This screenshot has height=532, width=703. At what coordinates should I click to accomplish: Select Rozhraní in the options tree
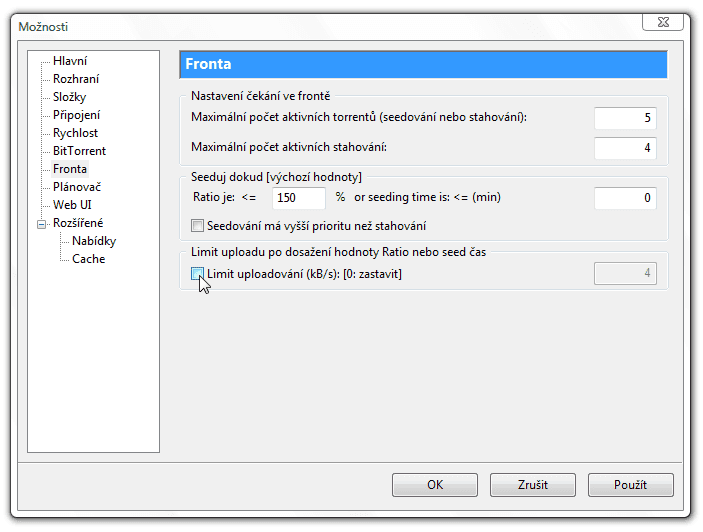point(76,79)
